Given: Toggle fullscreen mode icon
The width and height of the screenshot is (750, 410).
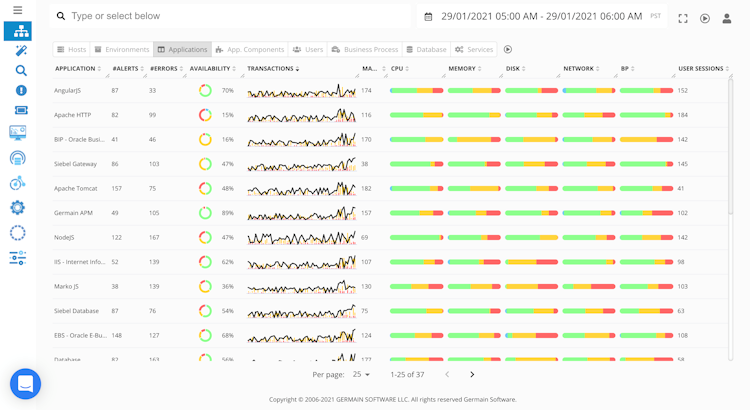Looking at the screenshot, I should click(x=683, y=18).
